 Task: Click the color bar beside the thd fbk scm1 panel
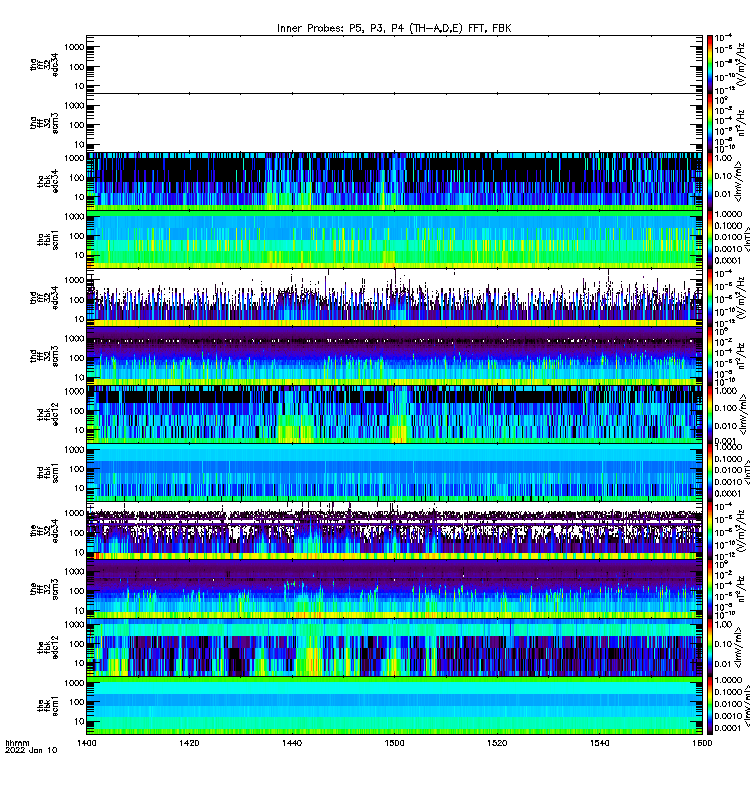(x=710, y=472)
